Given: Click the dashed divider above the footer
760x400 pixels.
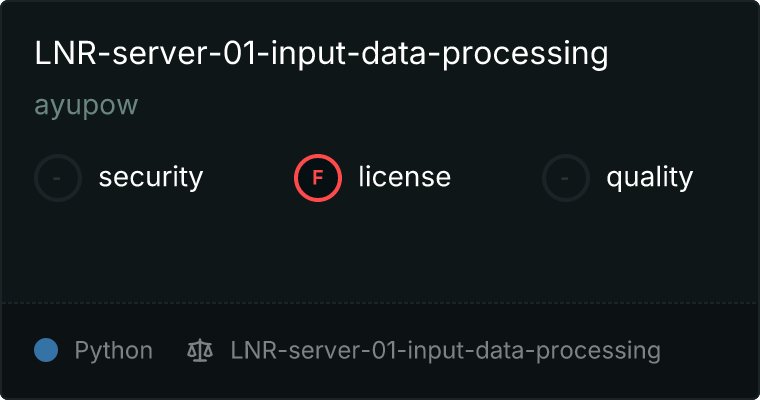Looking at the screenshot, I should point(380,302).
